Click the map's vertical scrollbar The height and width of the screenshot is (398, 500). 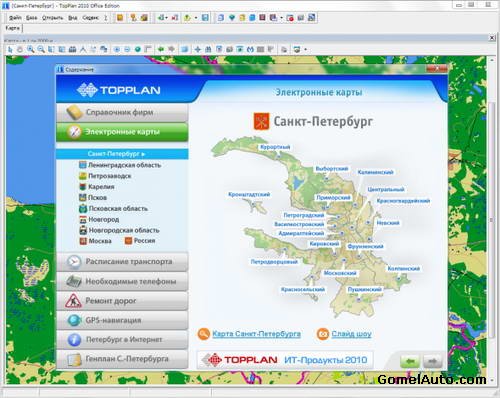[492, 220]
